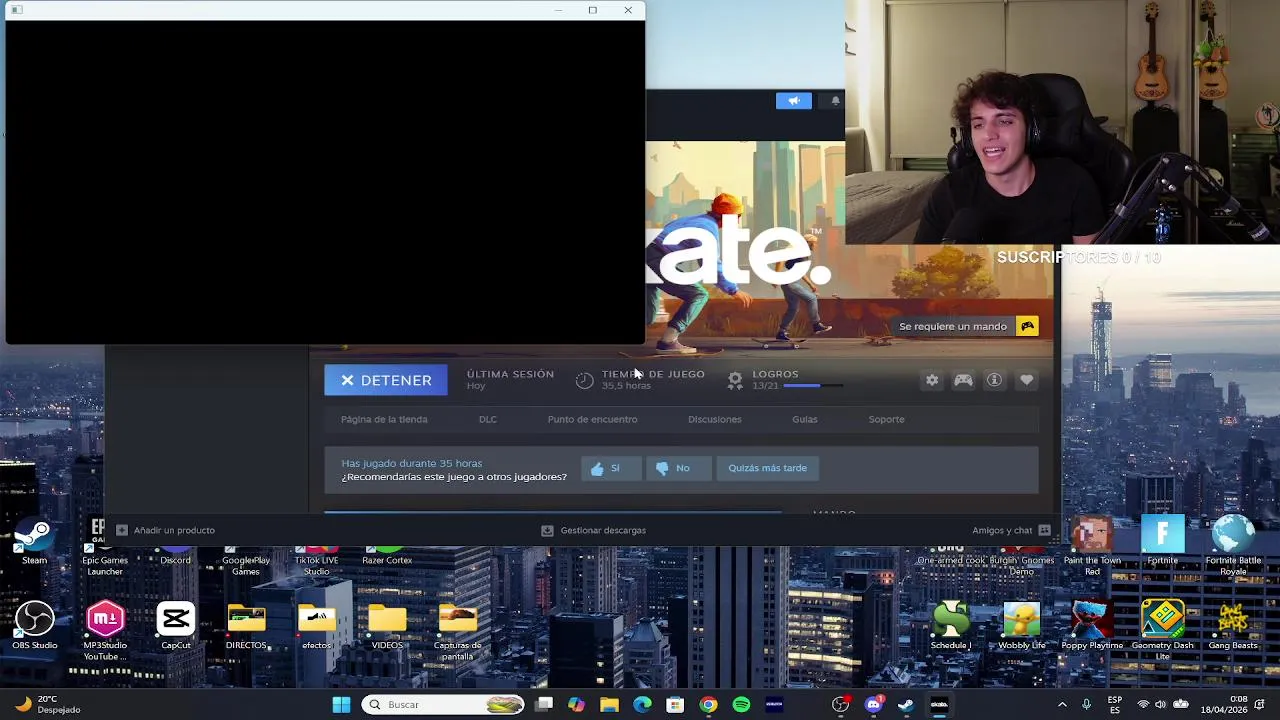
Task: Open Fortnite Battle Royale desktop shortcut
Action: [x=1233, y=546]
